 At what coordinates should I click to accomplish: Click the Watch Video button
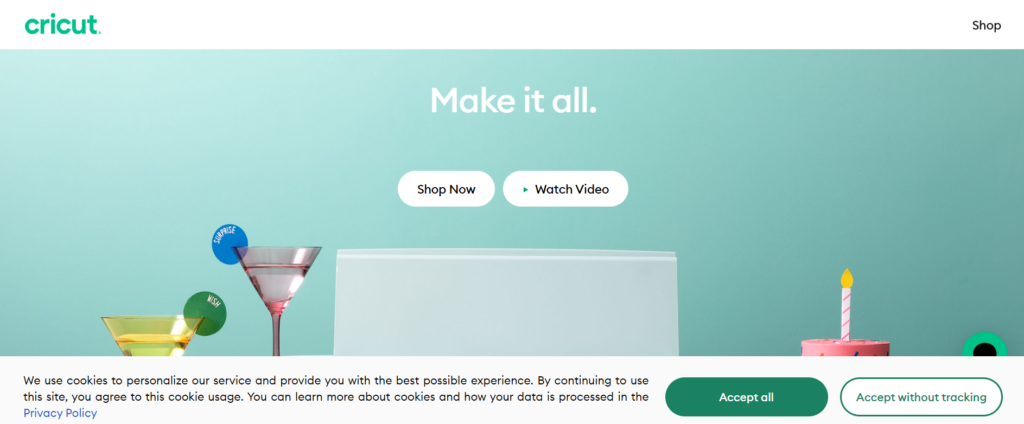tap(566, 189)
